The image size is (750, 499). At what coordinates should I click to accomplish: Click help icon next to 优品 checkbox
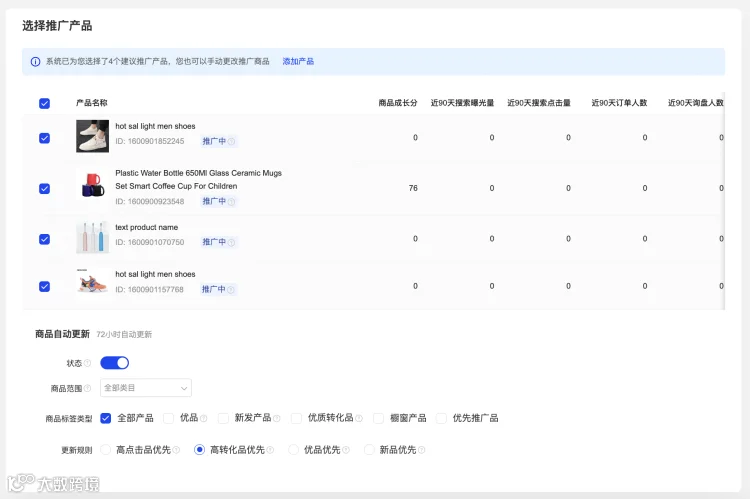coord(204,418)
